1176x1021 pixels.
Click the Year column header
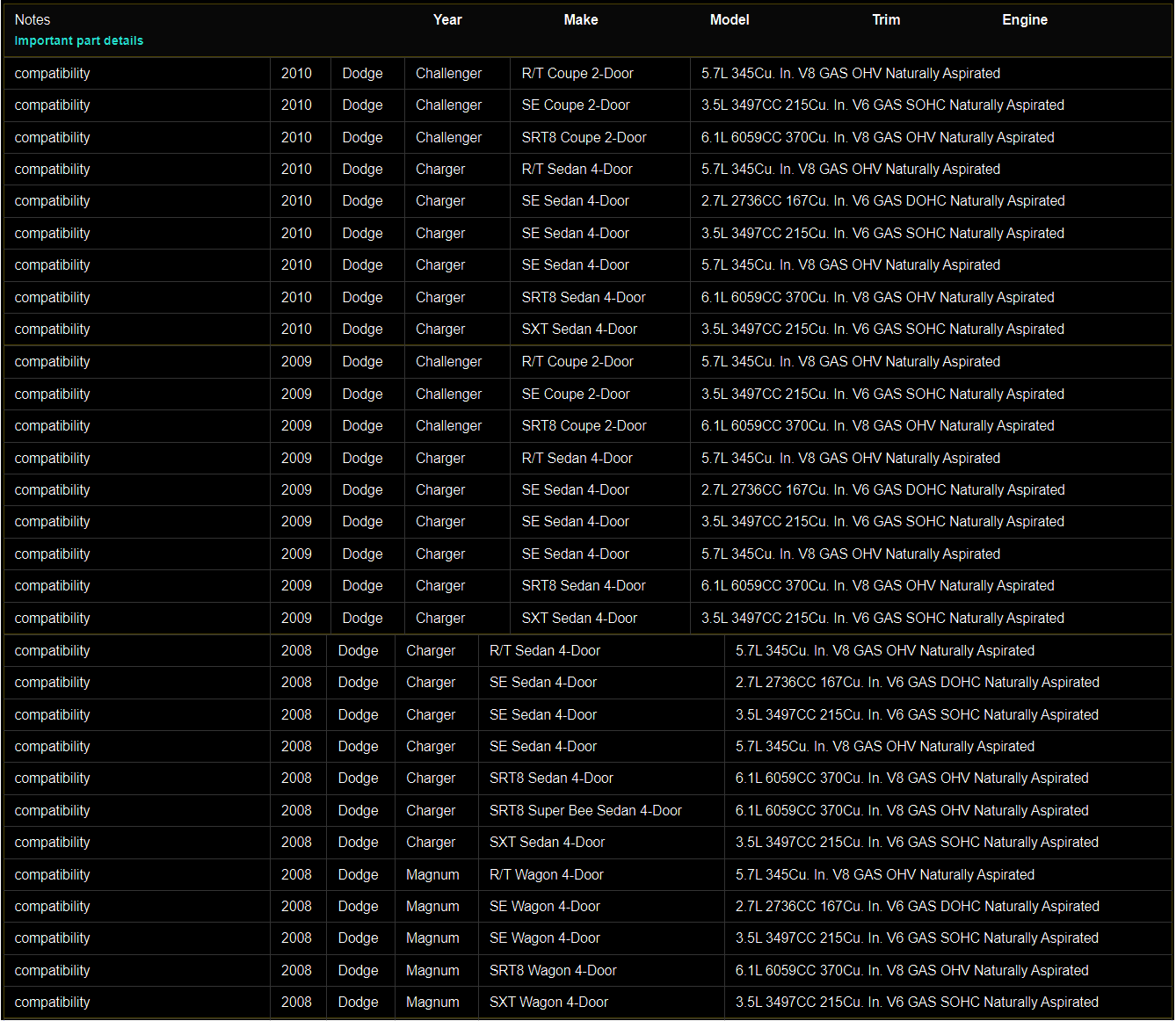click(446, 19)
